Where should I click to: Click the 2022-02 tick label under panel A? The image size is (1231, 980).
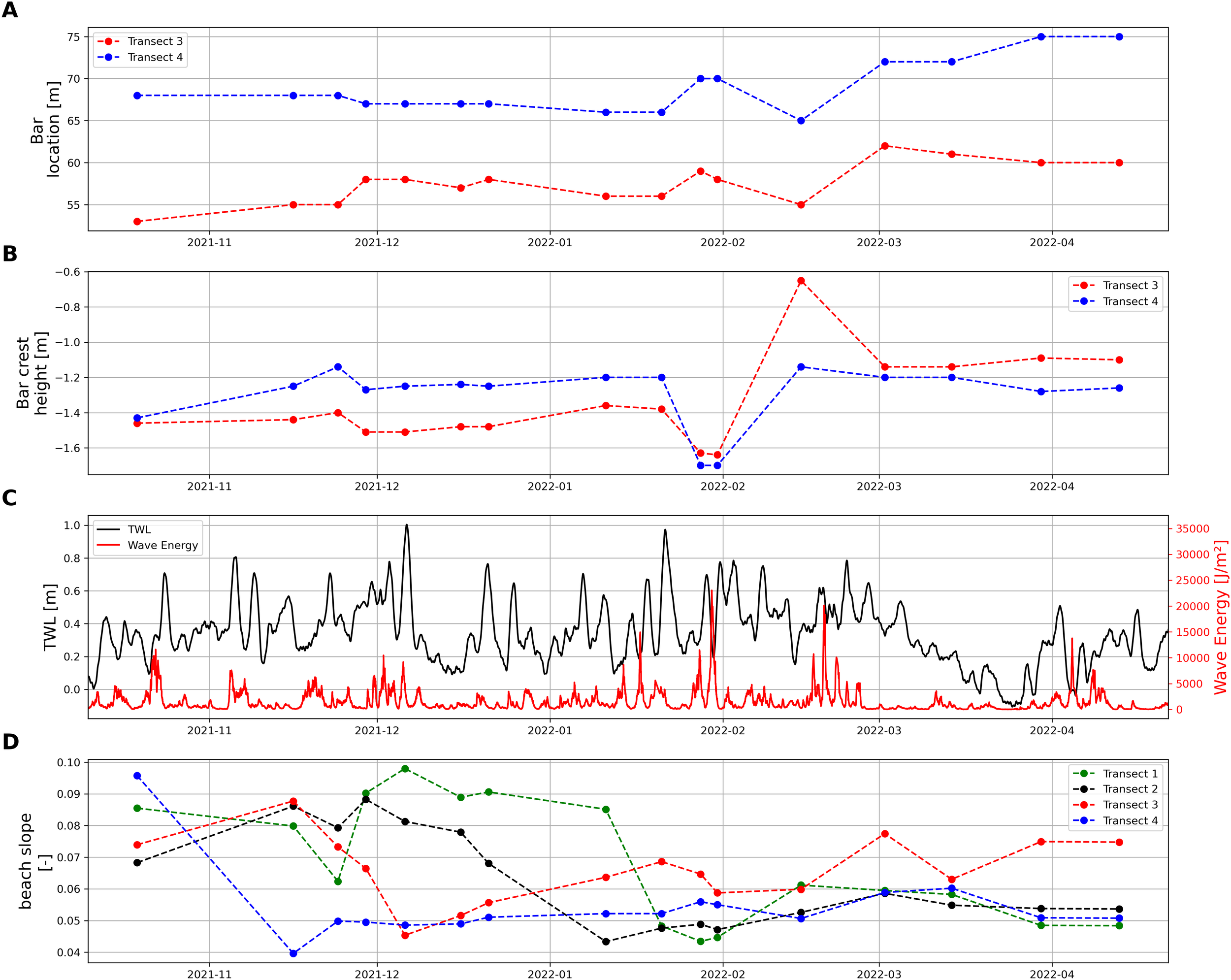(723, 243)
